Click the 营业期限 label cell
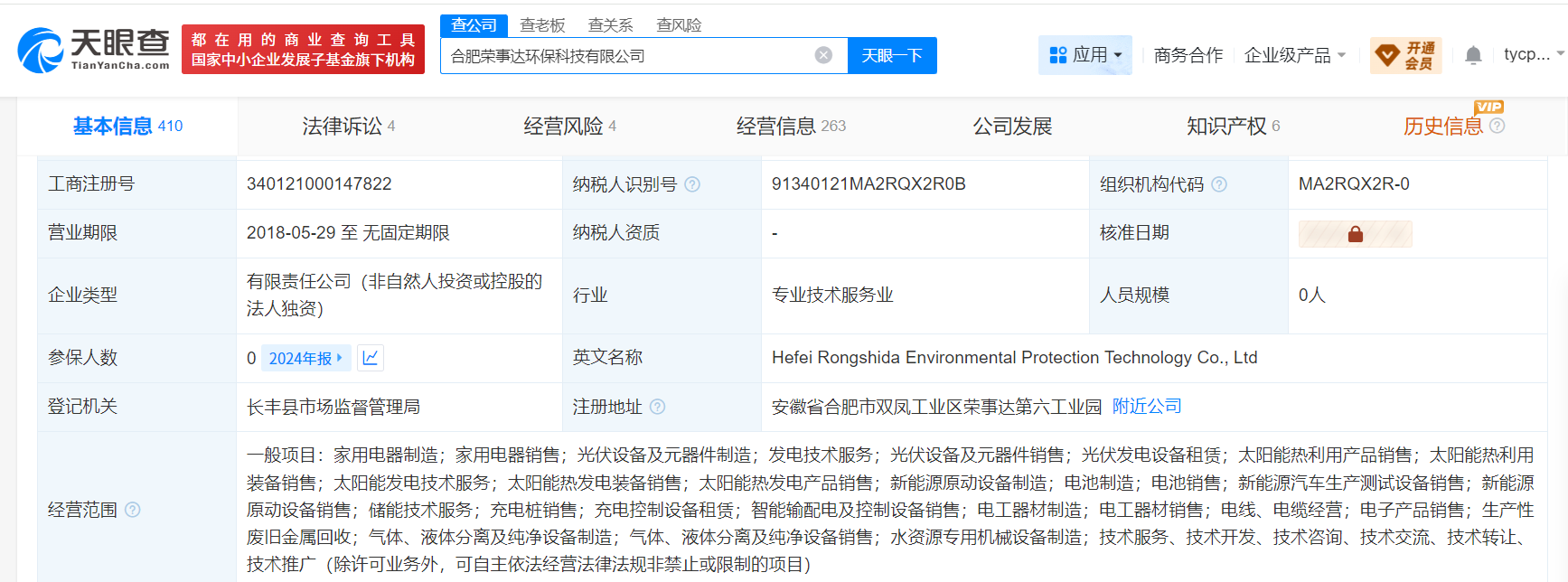The image size is (1568, 582). tap(137, 233)
